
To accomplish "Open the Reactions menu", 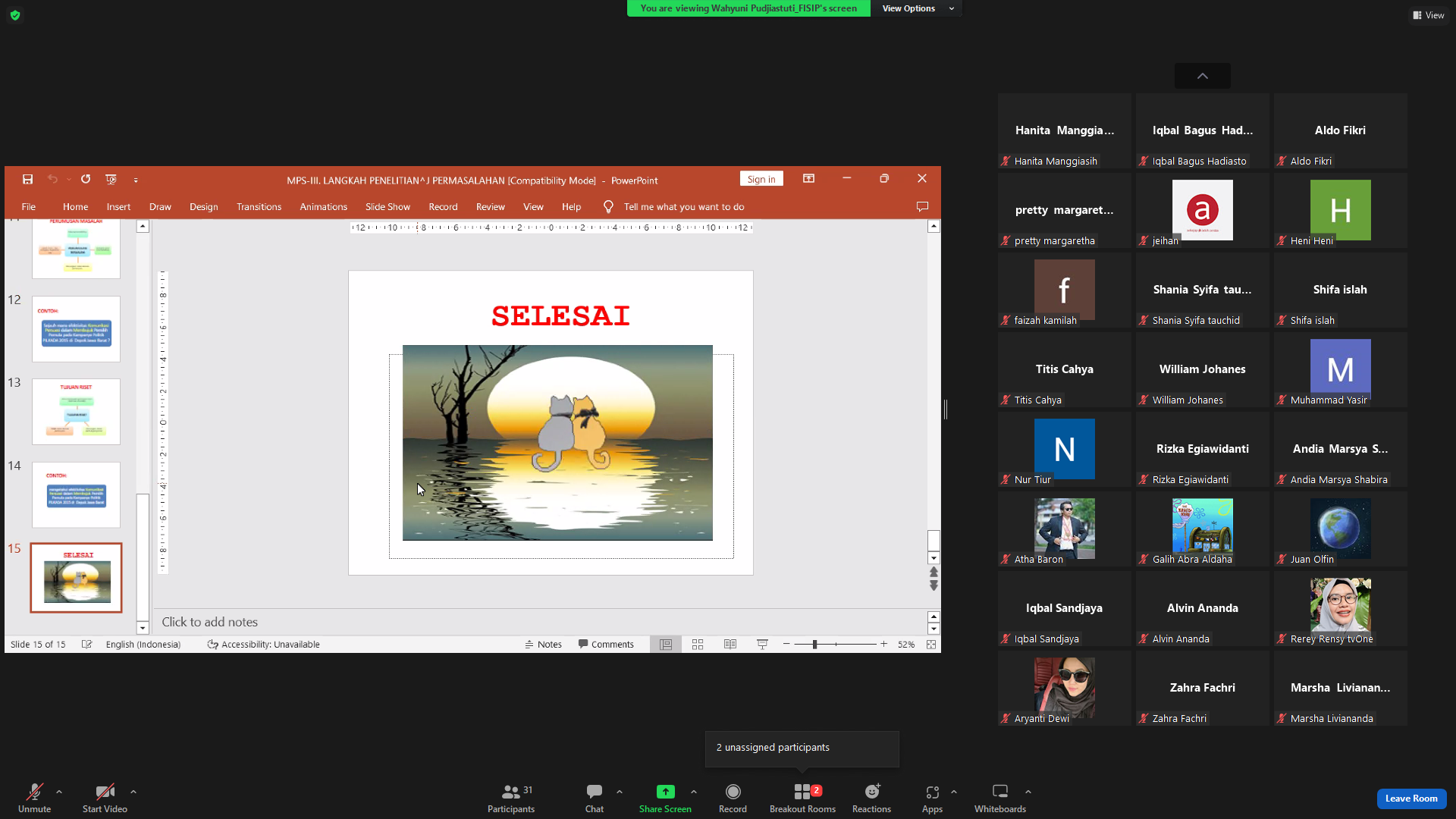I will [871, 798].
